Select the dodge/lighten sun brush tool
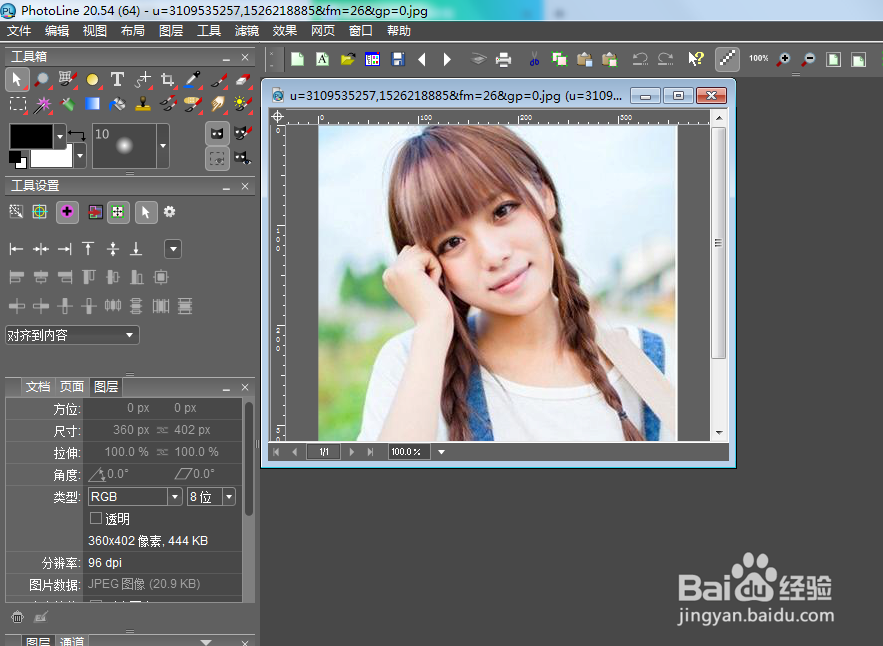This screenshot has height=646, width=883. (243, 104)
